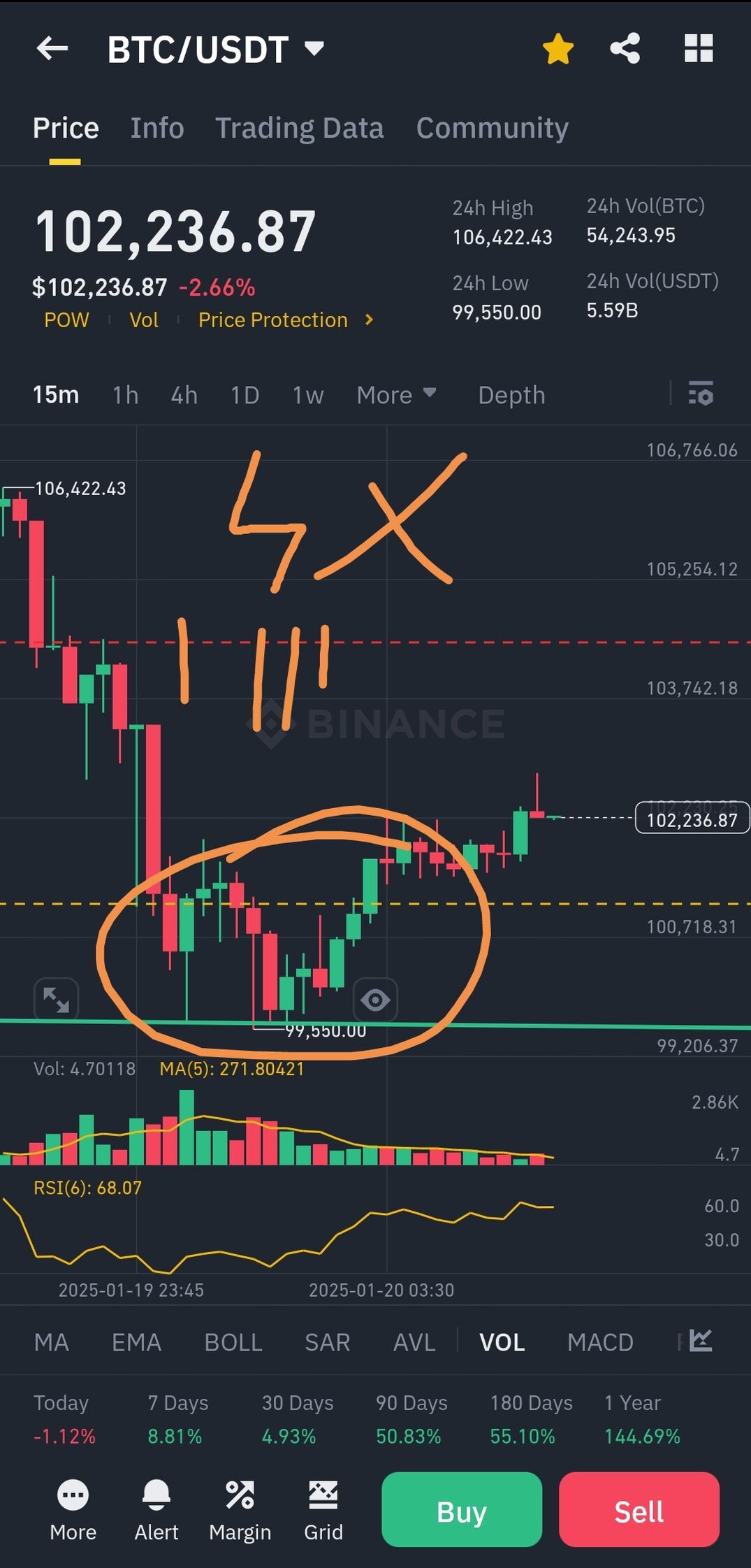751x1568 pixels.
Task: Open indicator settings icon next to MACD
Action: point(701,1340)
